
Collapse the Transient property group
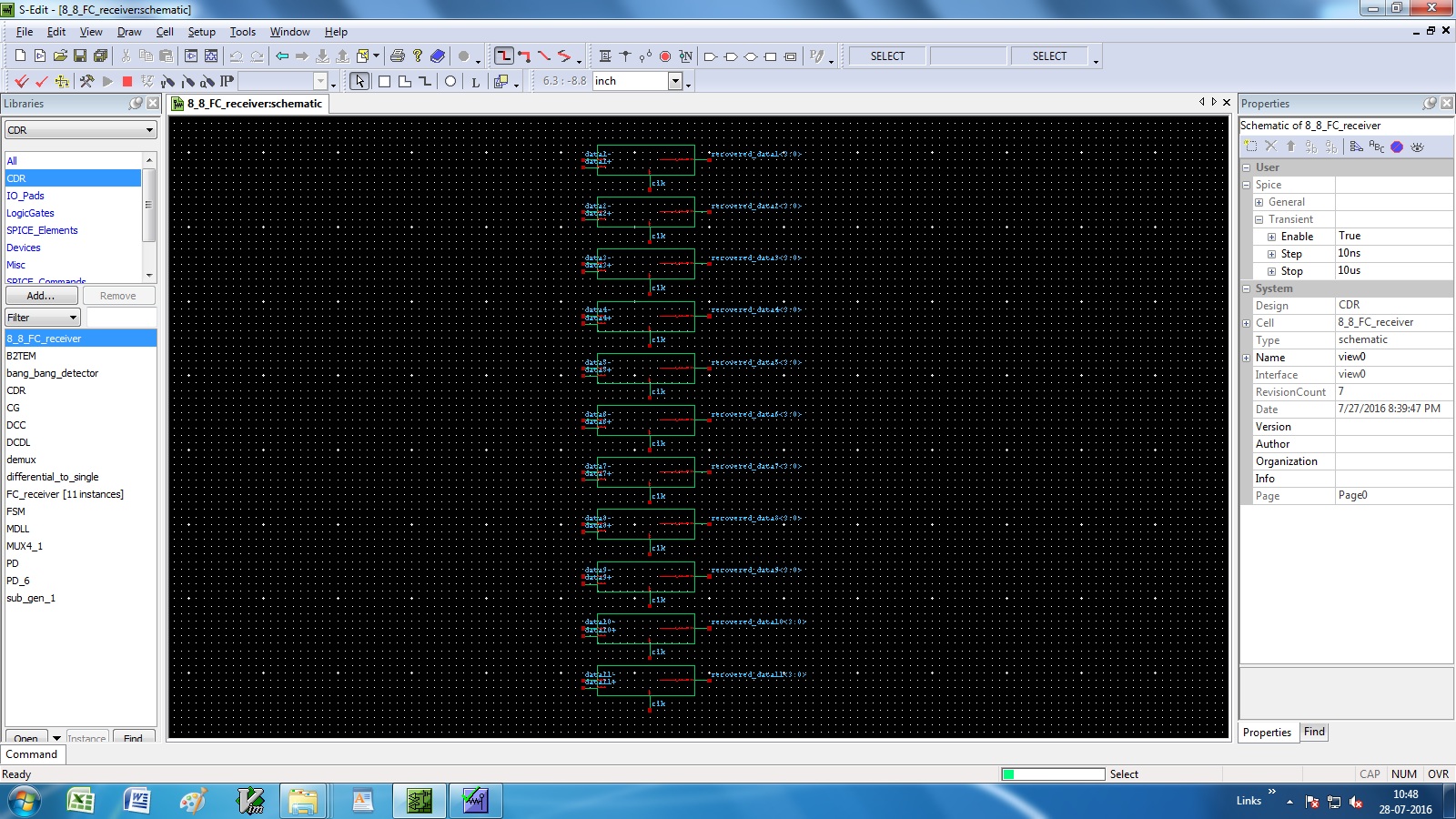(x=1259, y=219)
